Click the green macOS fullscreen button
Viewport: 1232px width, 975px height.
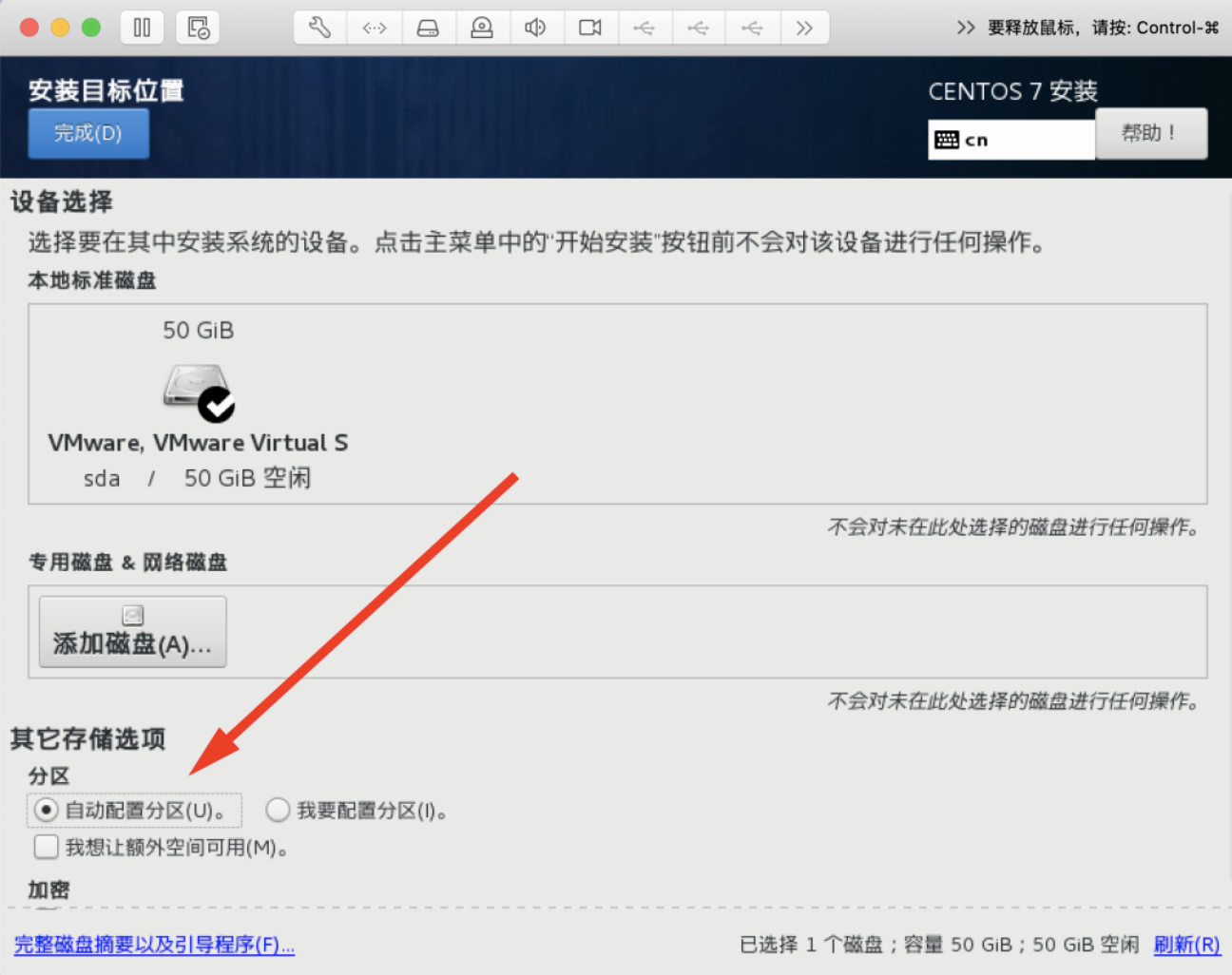coord(91,28)
